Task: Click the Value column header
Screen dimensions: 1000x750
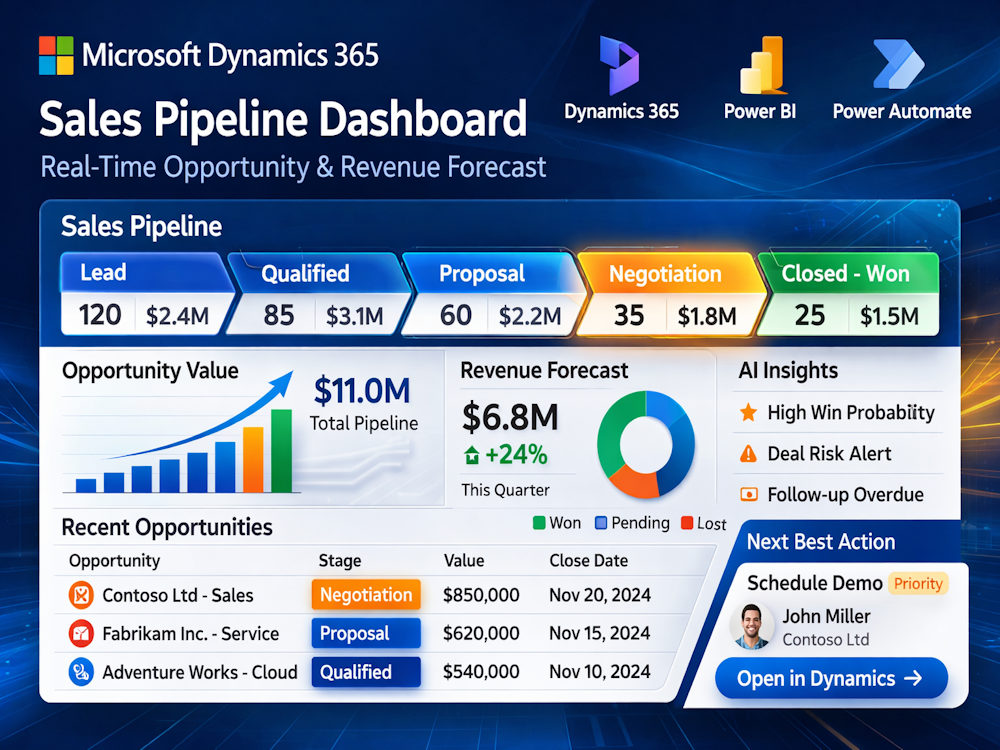Action: tap(464, 561)
